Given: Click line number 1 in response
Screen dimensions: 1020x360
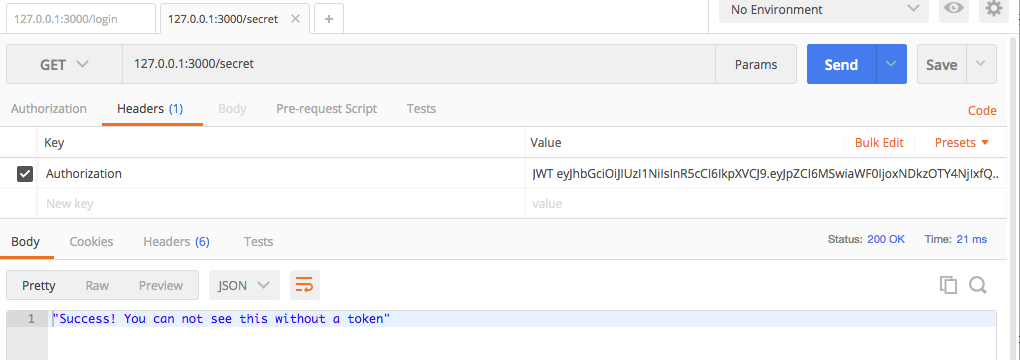Looking at the screenshot, I should click(x=31, y=319).
